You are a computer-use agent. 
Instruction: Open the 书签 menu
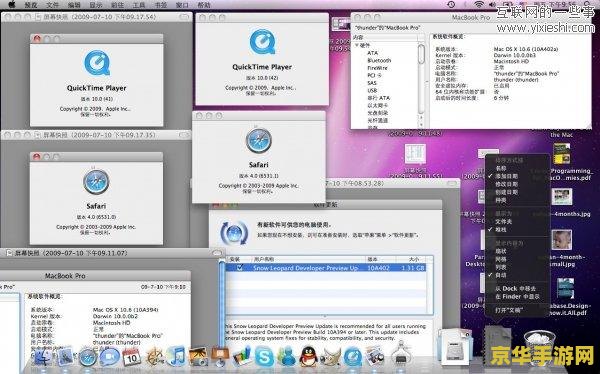click(x=160, y=5)
